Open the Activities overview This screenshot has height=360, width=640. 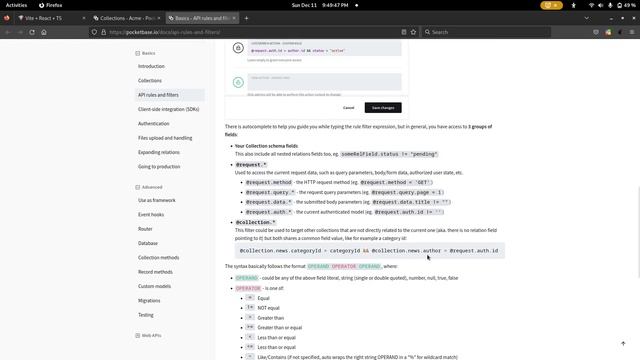pos(16,5)
